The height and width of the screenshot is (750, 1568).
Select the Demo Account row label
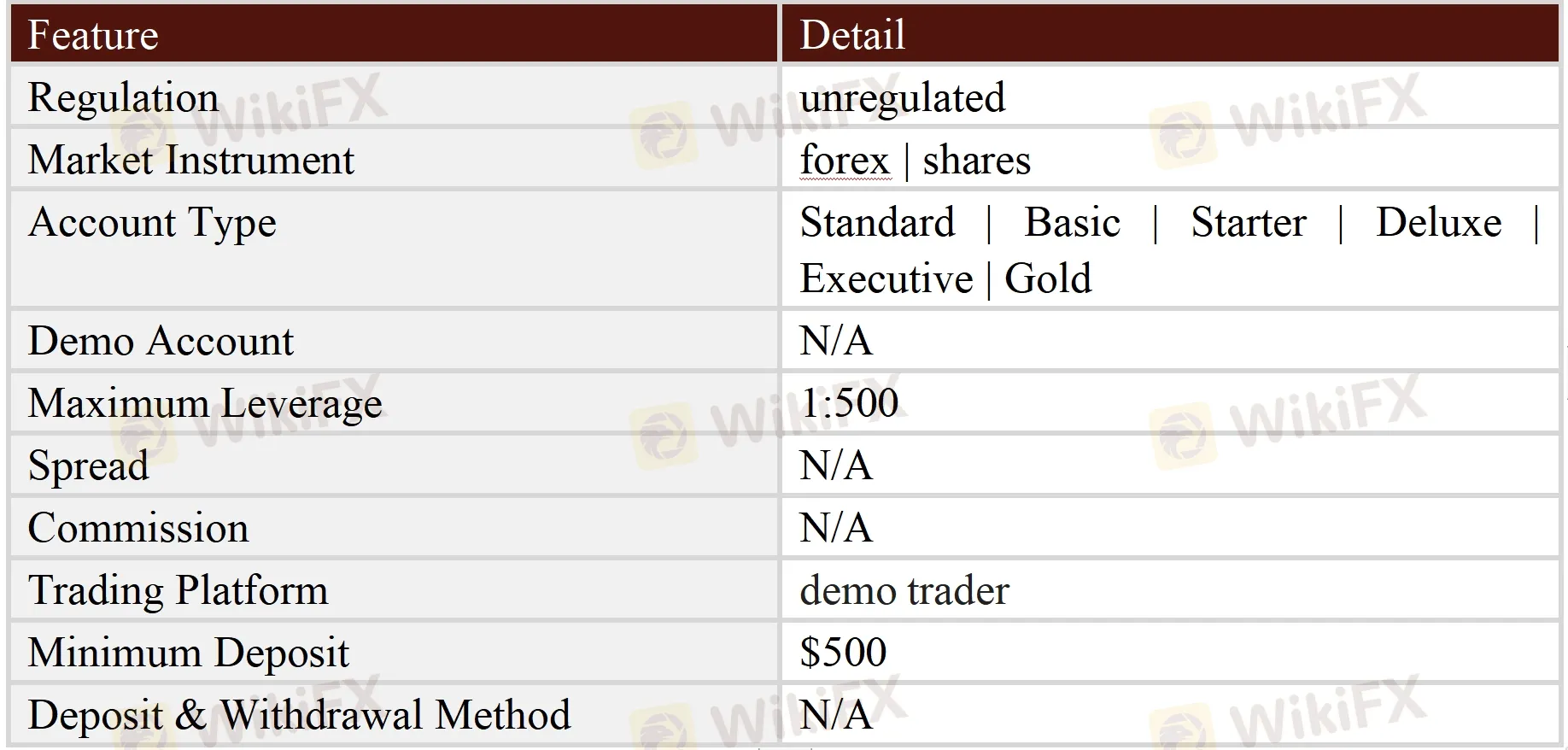coord(161,342)
